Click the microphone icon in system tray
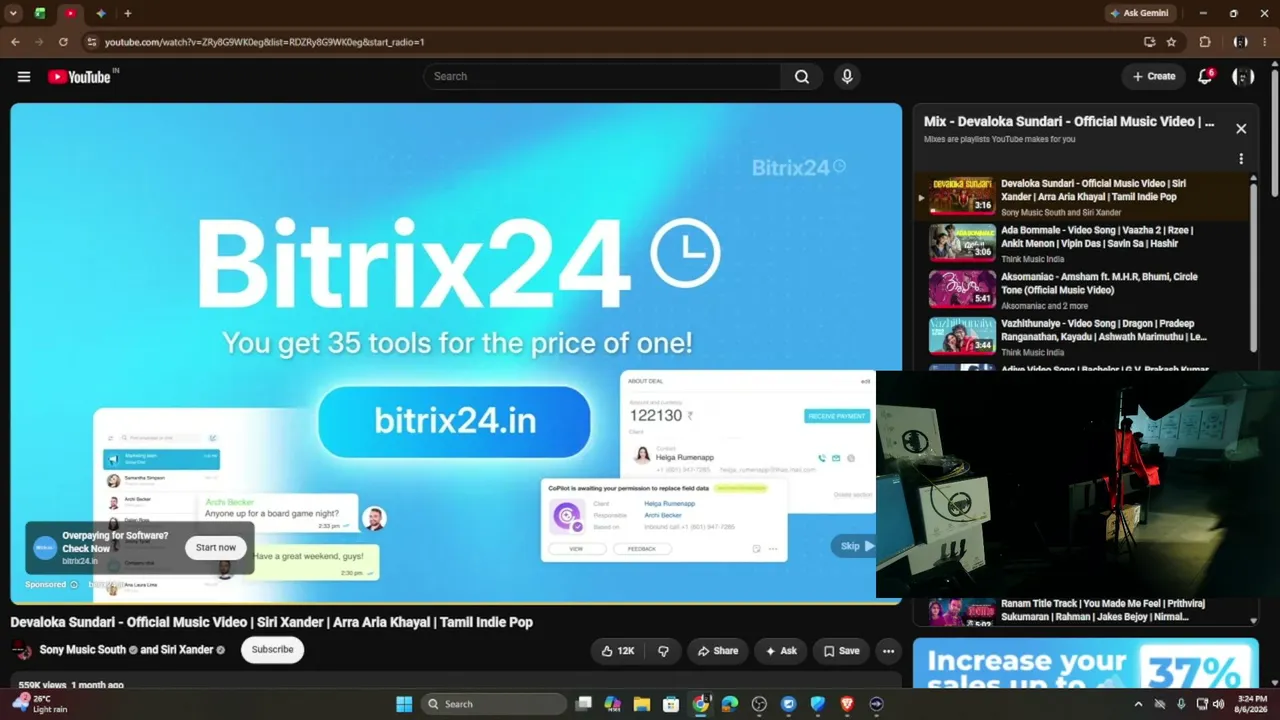The image size is (1280, 720). pos(1181,704)
